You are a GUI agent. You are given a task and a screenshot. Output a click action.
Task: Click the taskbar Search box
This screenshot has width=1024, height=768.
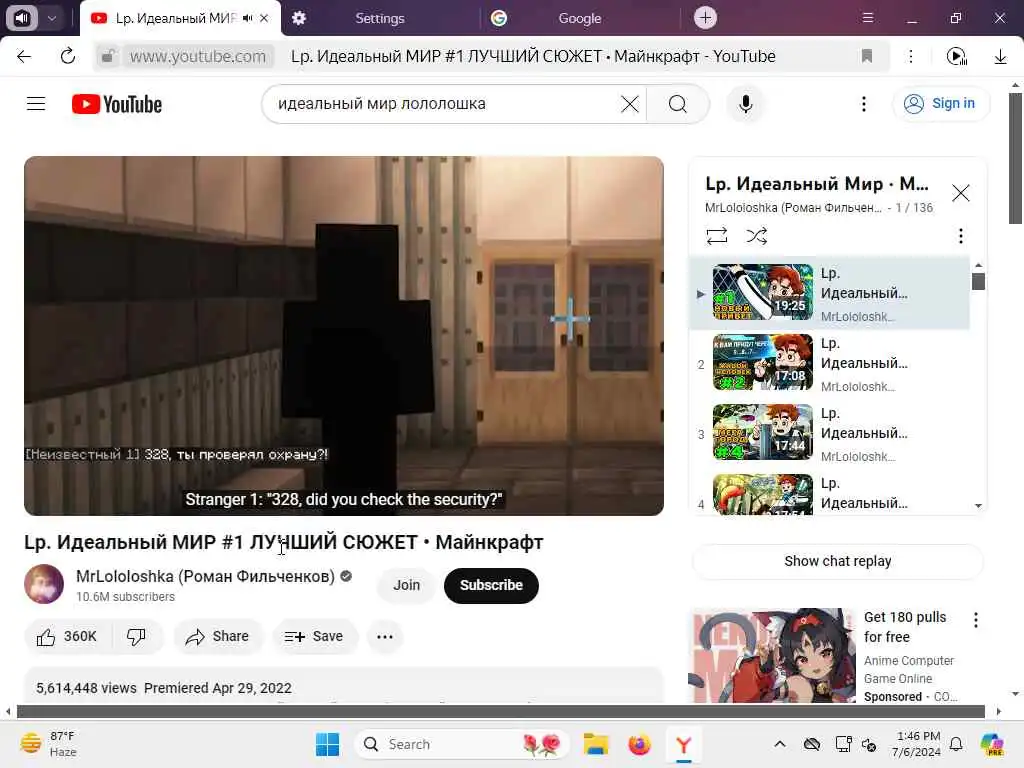tap(462, 744)
